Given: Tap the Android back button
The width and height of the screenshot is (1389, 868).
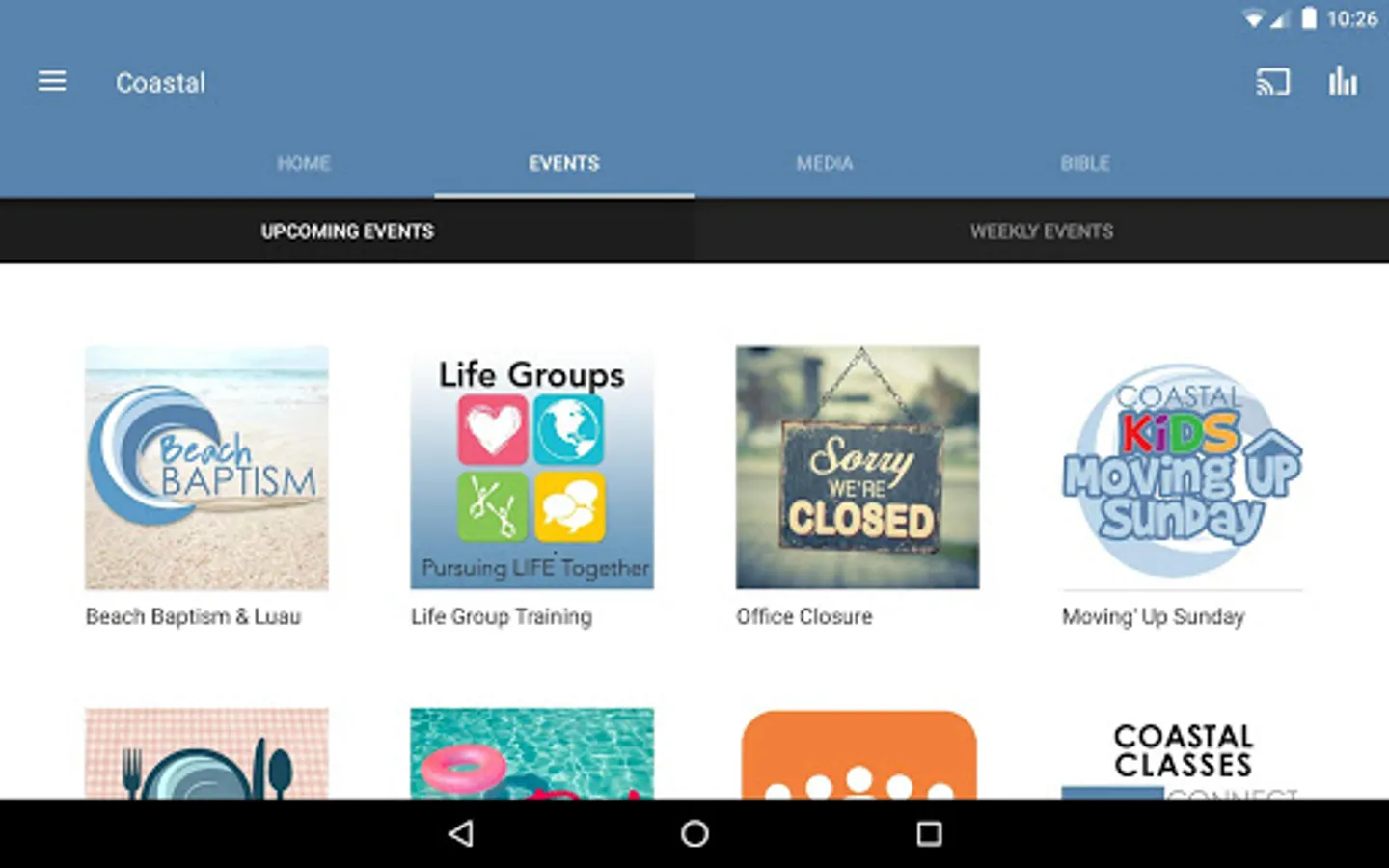Looking at the screenshot, I should (x=461, y=833).
